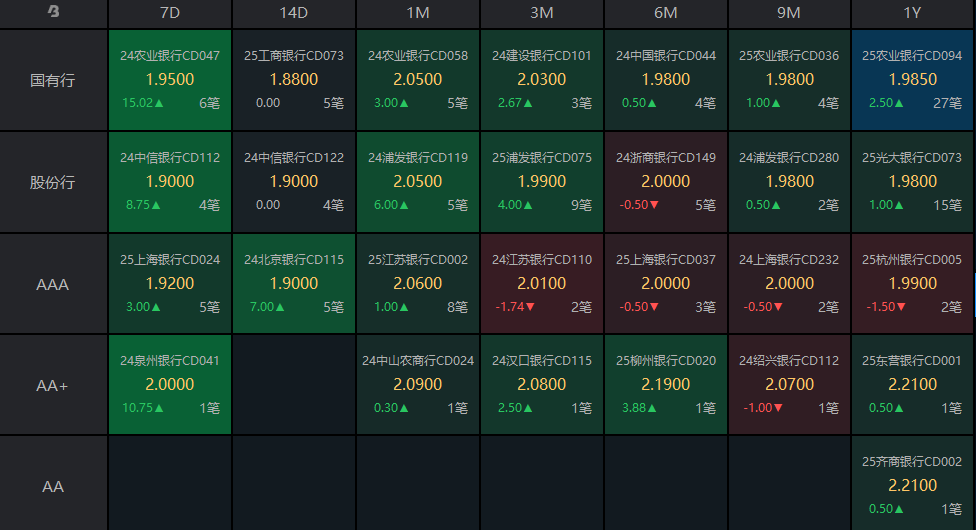Click the AA+ rating row label
976x530 pixels.
click(53, 386)
